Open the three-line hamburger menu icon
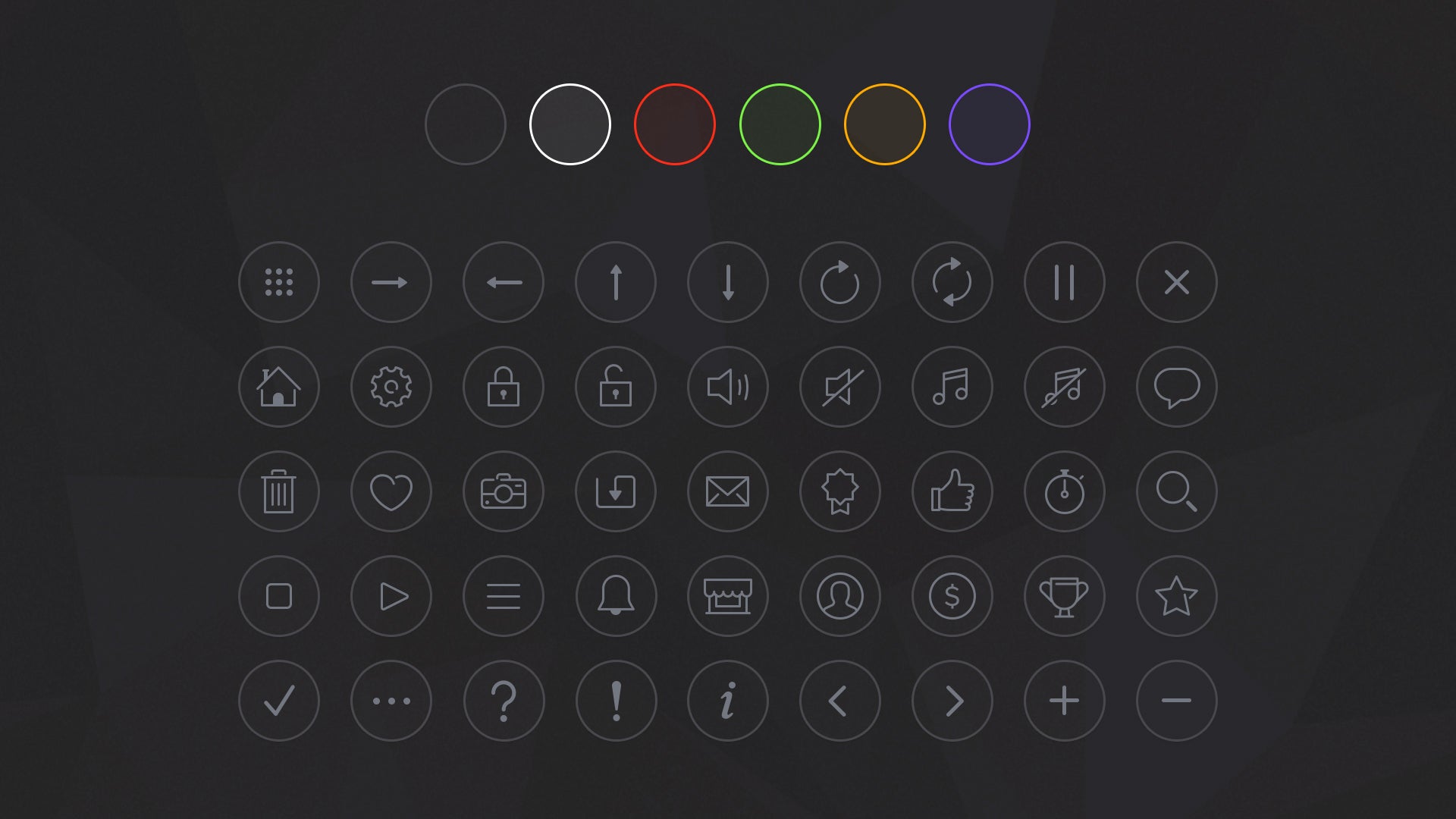 [x=504, y=596]
